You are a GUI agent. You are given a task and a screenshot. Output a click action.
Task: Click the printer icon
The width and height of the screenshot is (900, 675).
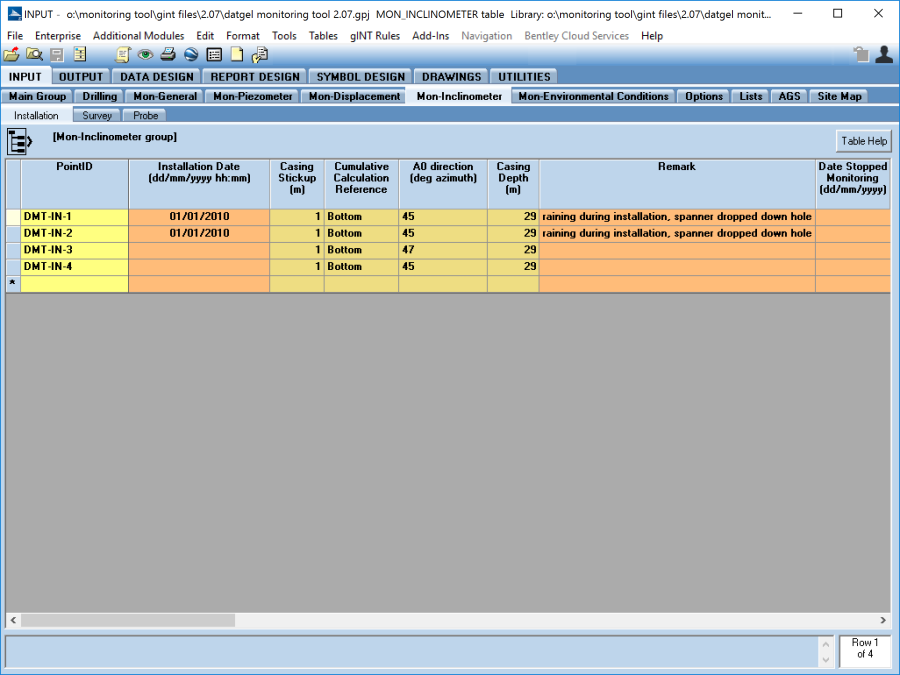coord(168,55)
